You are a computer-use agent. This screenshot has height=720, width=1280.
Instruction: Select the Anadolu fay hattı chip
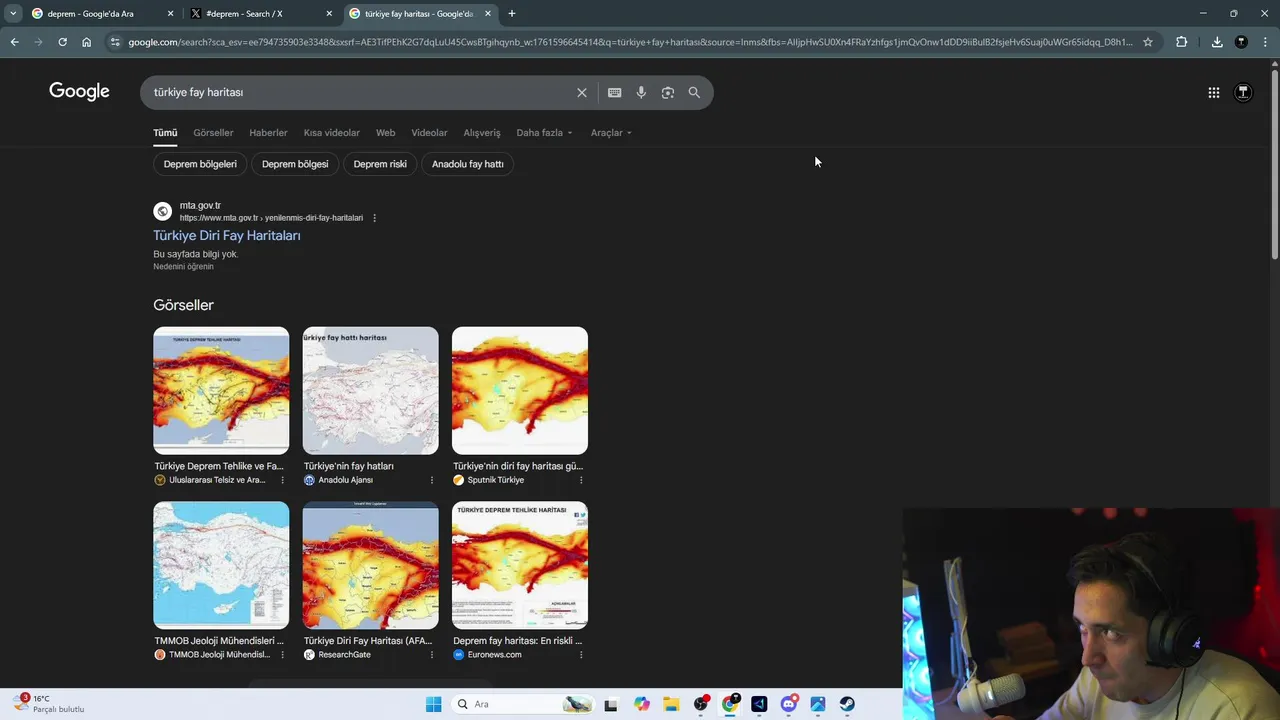[468, 164]
